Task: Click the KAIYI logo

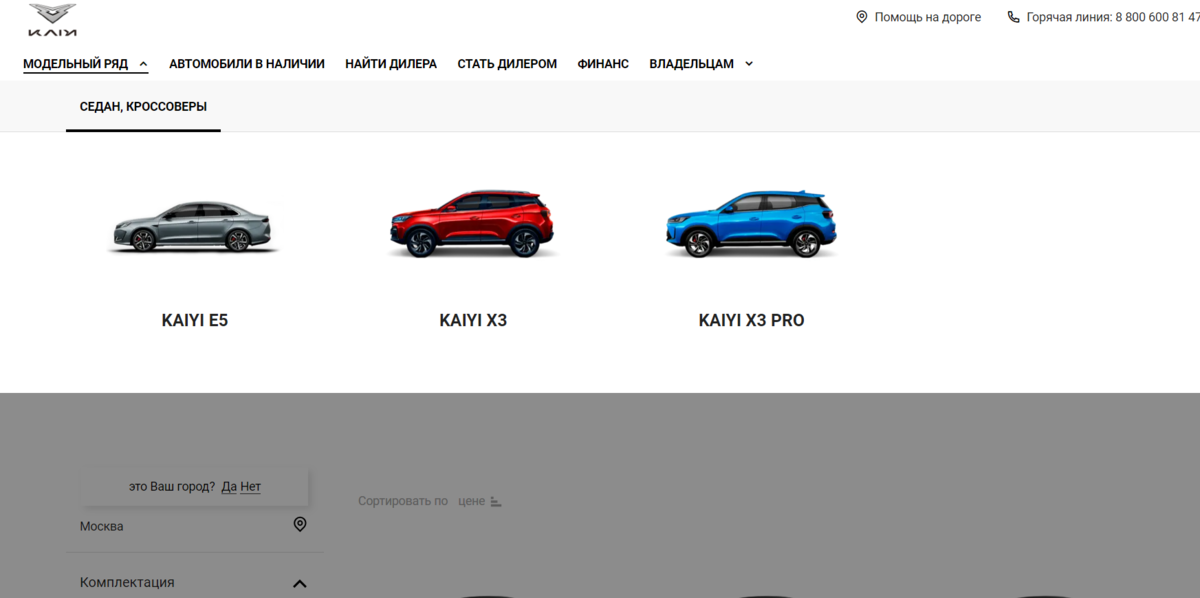Action: pyautogui.click(x=52, y=20)
